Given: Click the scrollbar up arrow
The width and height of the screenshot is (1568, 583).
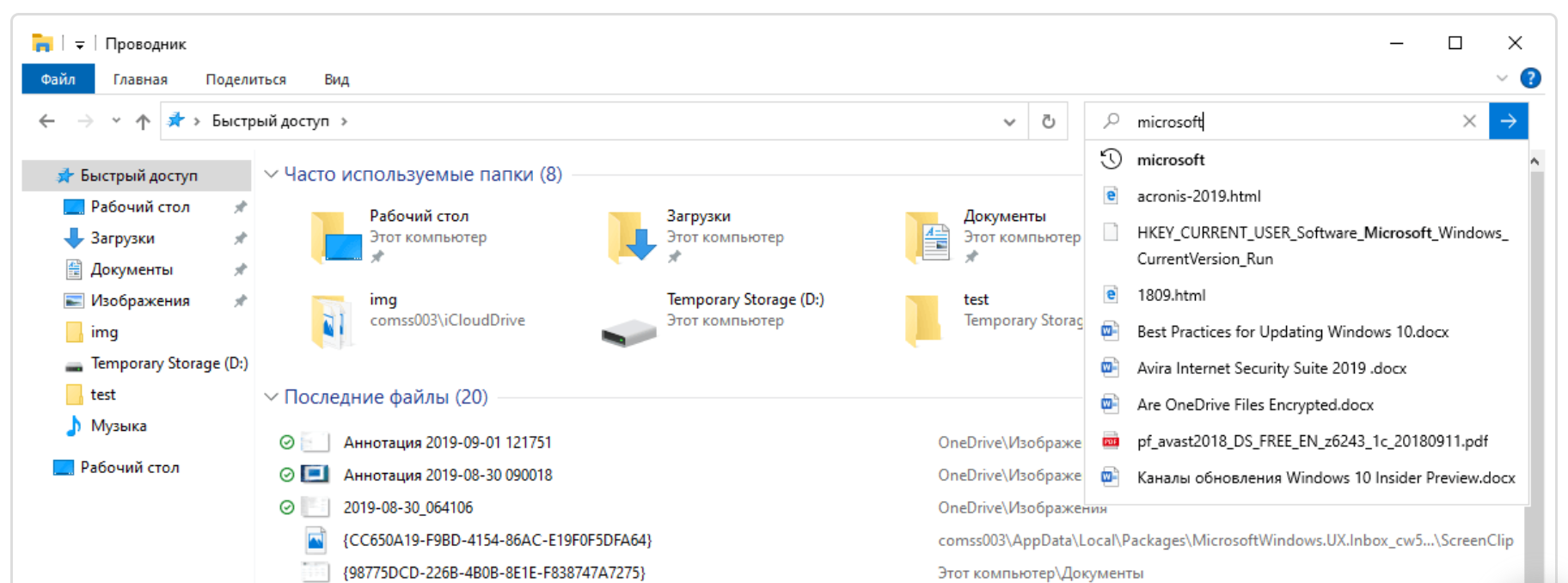Looking at the screenshot, I should tap(1534, 161).
